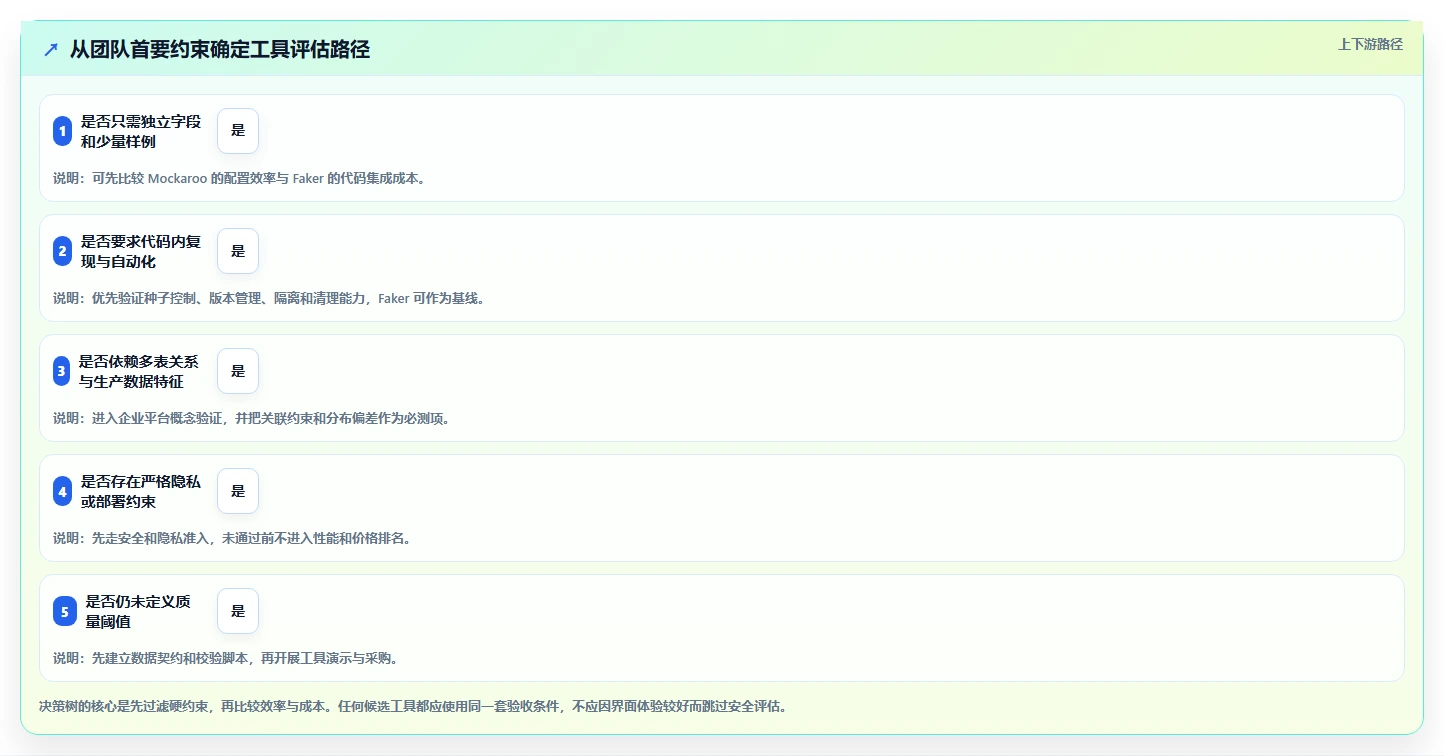Click the question 是否仍未定义质量阈值
Image resolution: width=1444 pixels, height=756 pixels.
pos(138,611)
